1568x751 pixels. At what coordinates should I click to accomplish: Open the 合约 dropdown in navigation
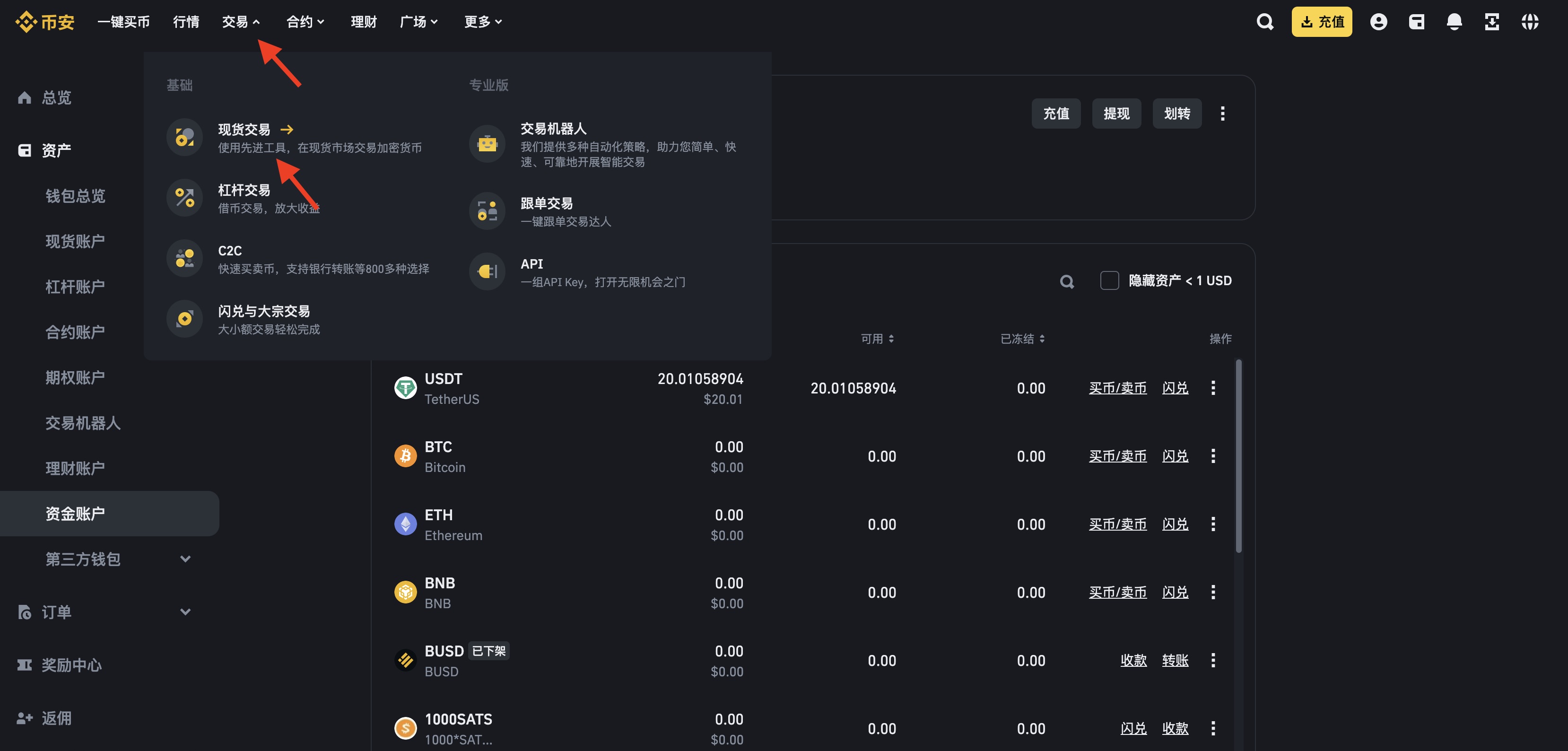click(305, 22)
